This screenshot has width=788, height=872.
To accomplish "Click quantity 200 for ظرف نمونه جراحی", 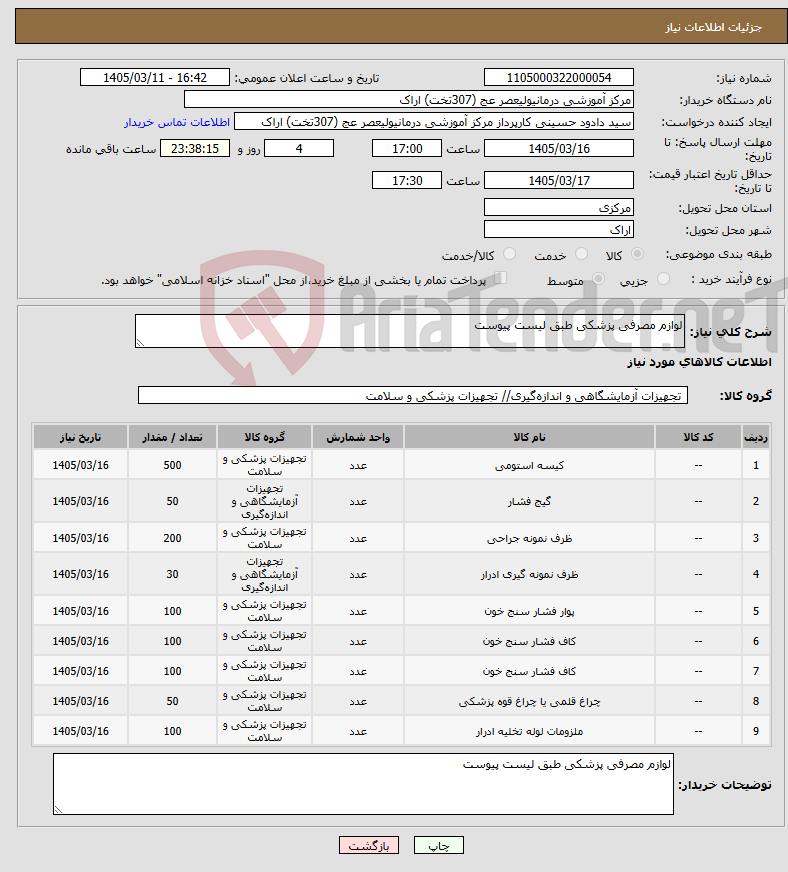I will 172,538.
